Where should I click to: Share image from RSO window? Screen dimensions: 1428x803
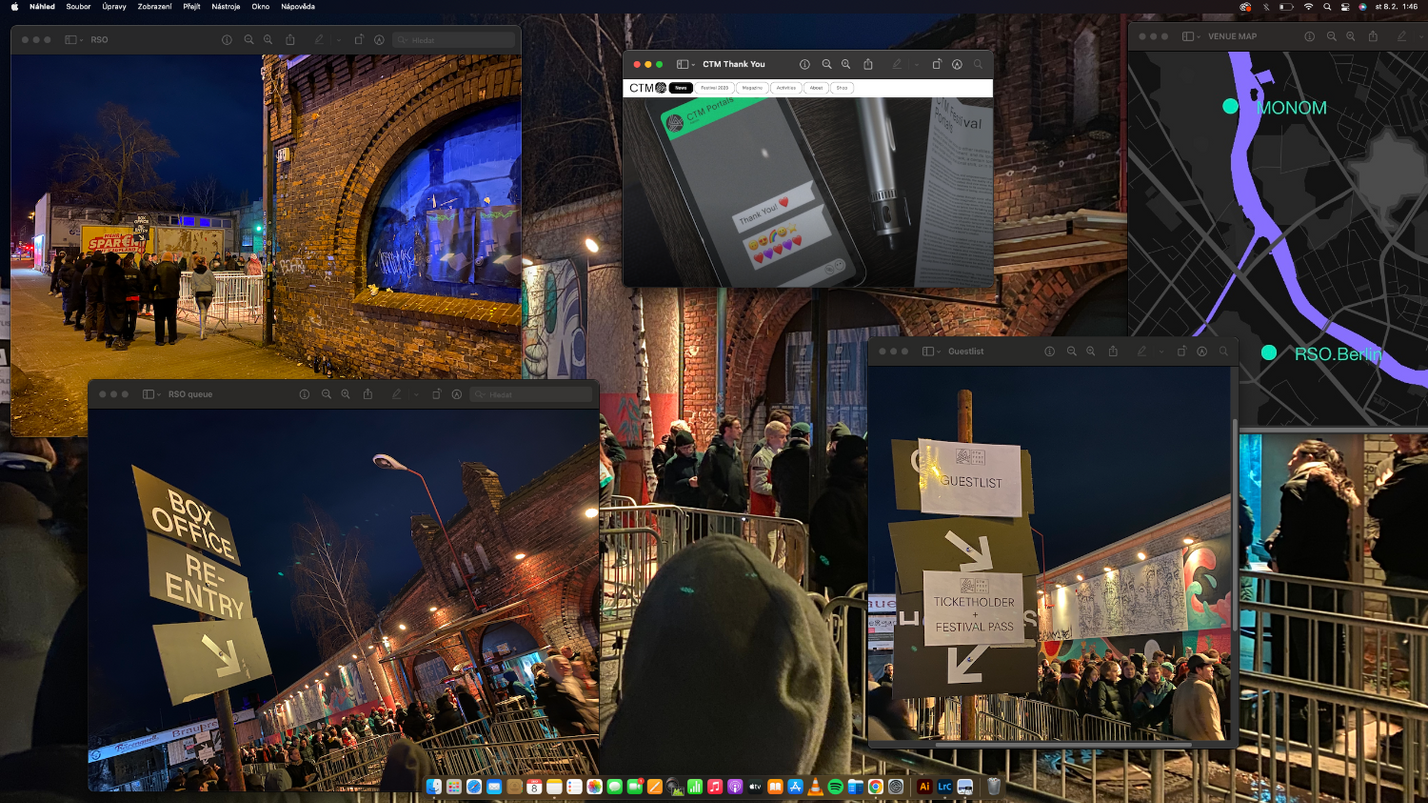point(290,40)
